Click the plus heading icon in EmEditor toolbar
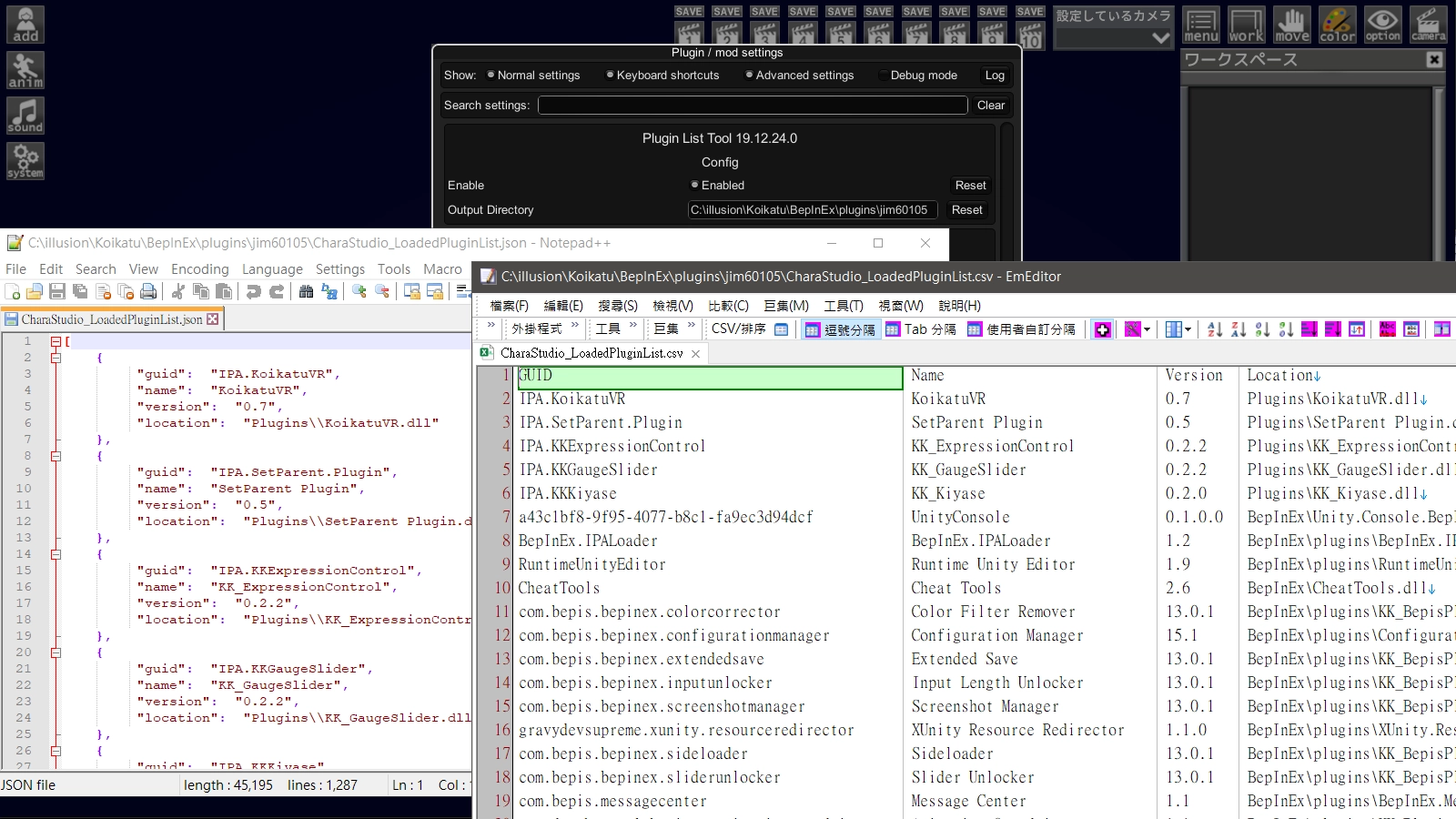This screenshot has width=1456, height=819. click(1103, 329)
